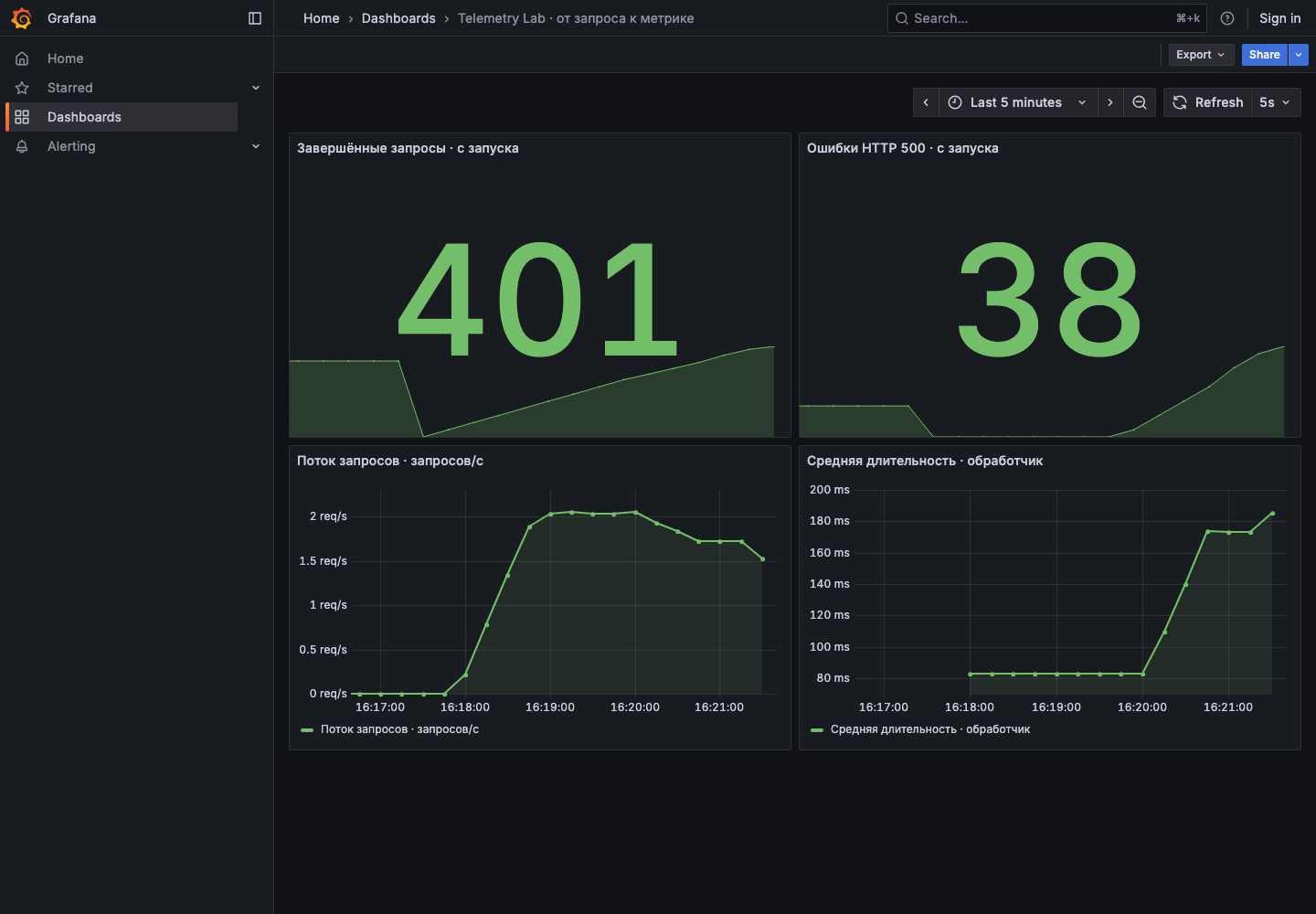Screen dimensions: 1316x914
Task: Open Starred in the sidebar menu
Action: (x=70, y=88)
